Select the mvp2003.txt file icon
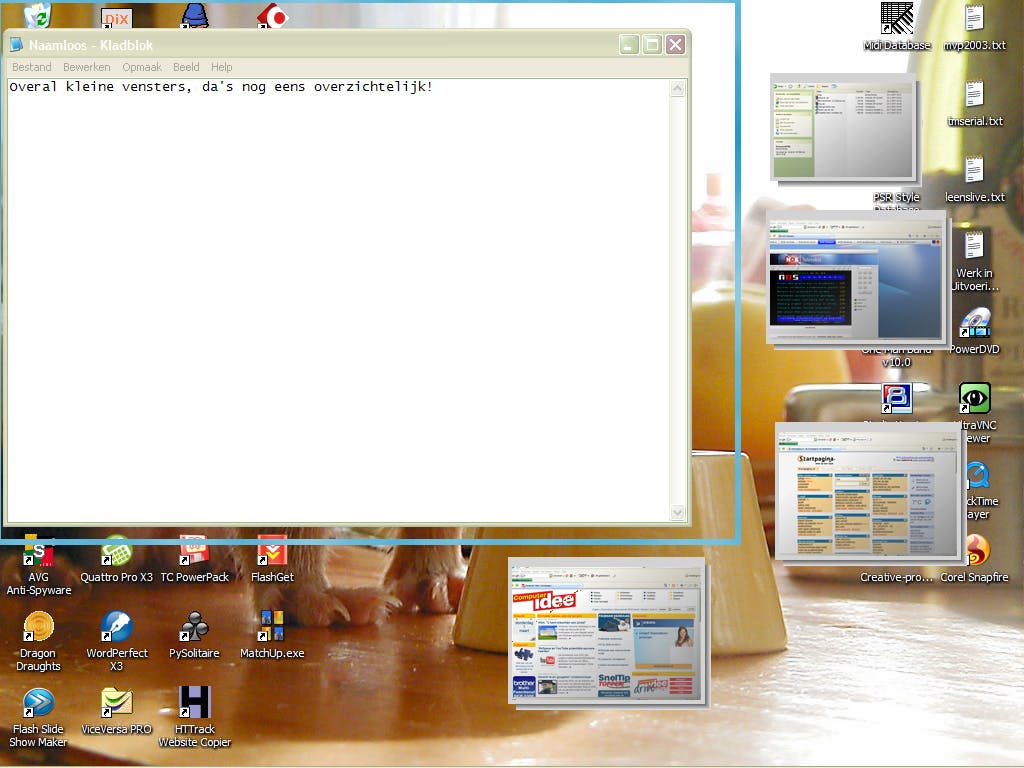 974,26
